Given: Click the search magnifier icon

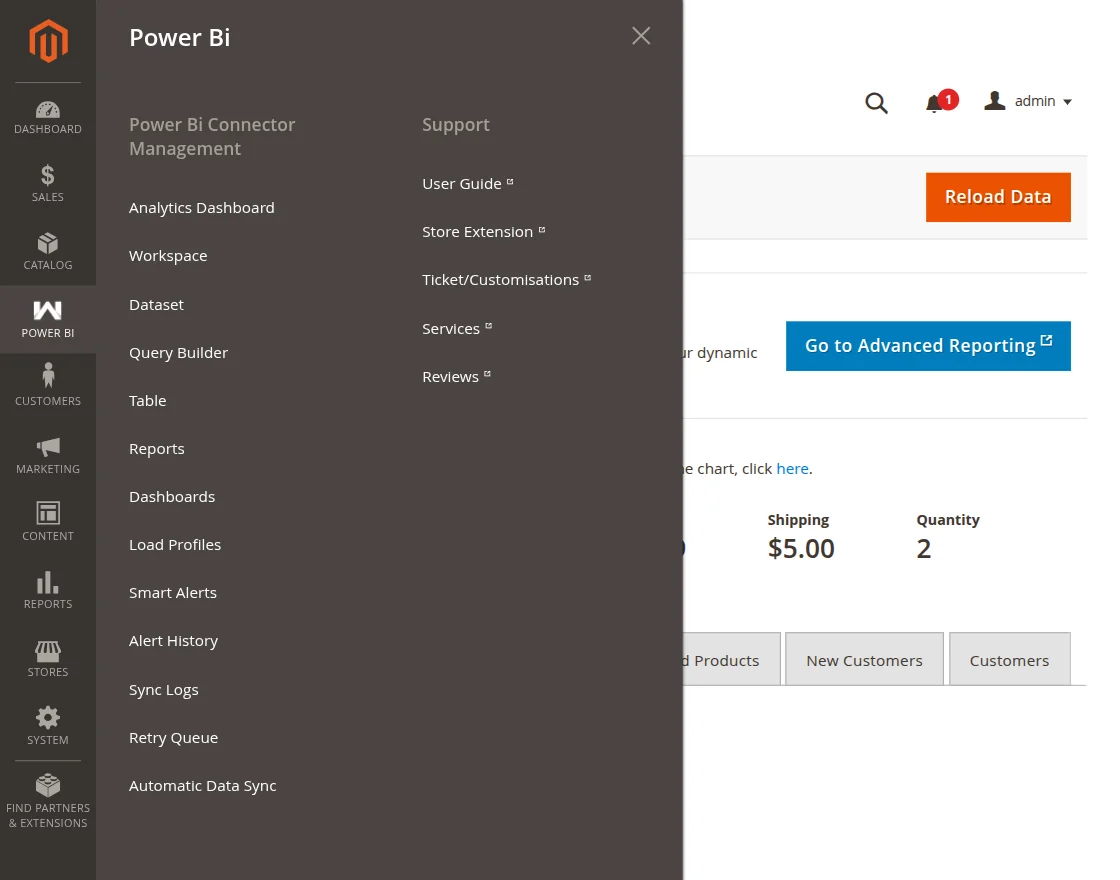Looking at the screenshot, I should [876, 103].
